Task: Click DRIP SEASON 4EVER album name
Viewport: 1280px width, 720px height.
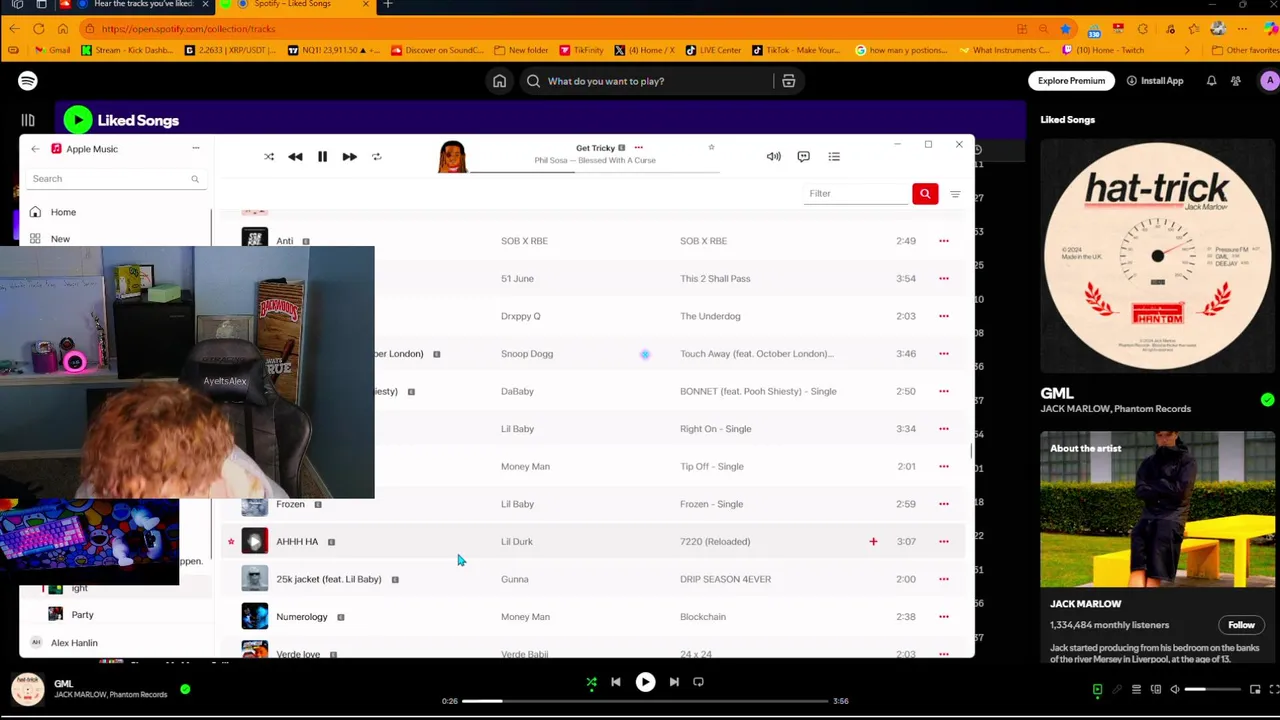Action: (x=725, y=579)
